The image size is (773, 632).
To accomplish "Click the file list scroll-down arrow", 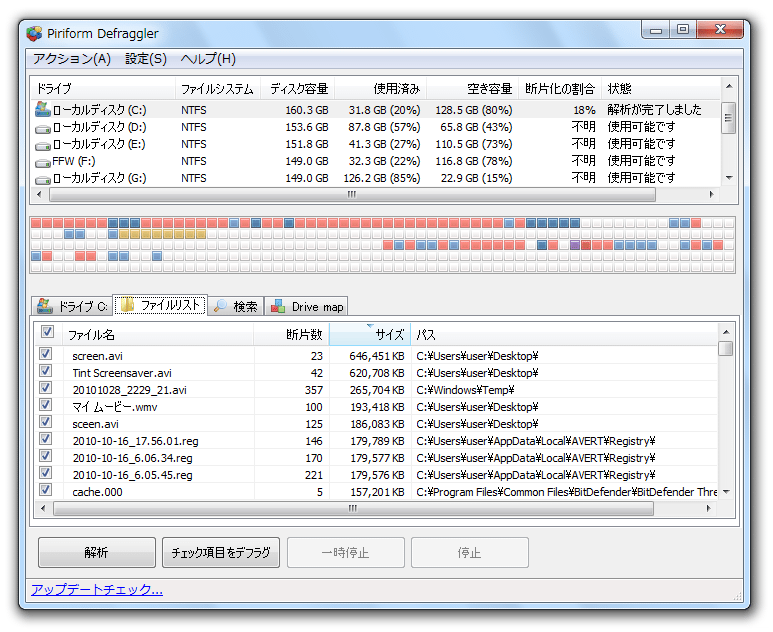I will (x=726, y=492).
